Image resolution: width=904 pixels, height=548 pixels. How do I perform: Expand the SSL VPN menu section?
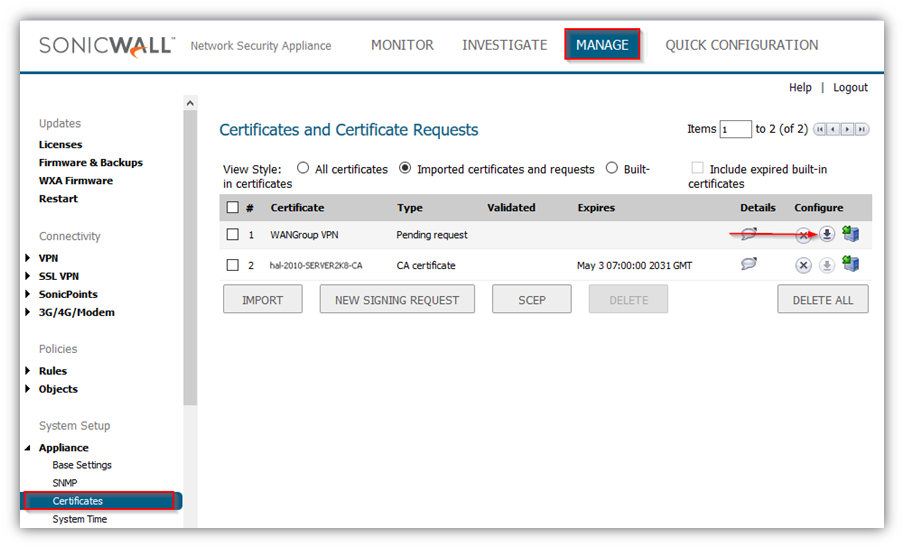(x=28, y=276)
